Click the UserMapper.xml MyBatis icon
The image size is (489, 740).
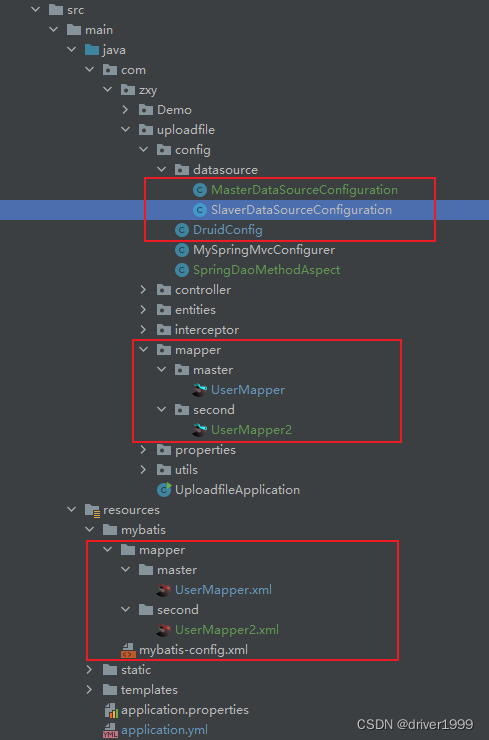164,589
